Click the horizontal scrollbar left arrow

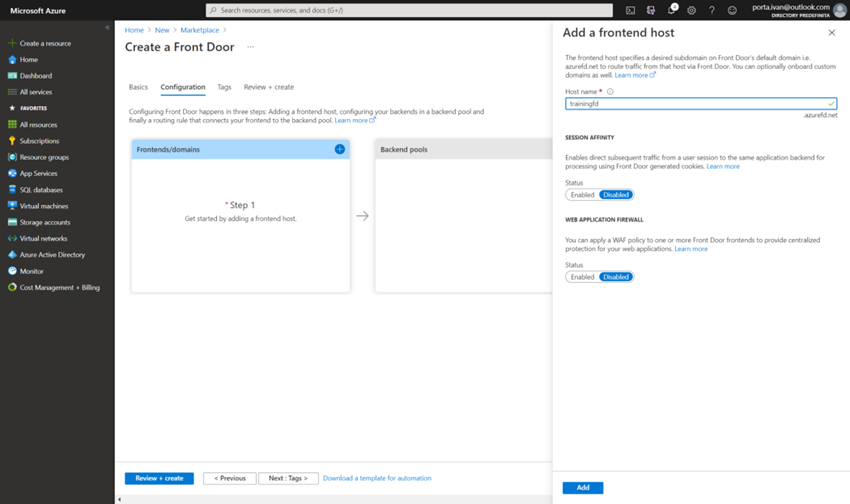click(x=120, y=500)
